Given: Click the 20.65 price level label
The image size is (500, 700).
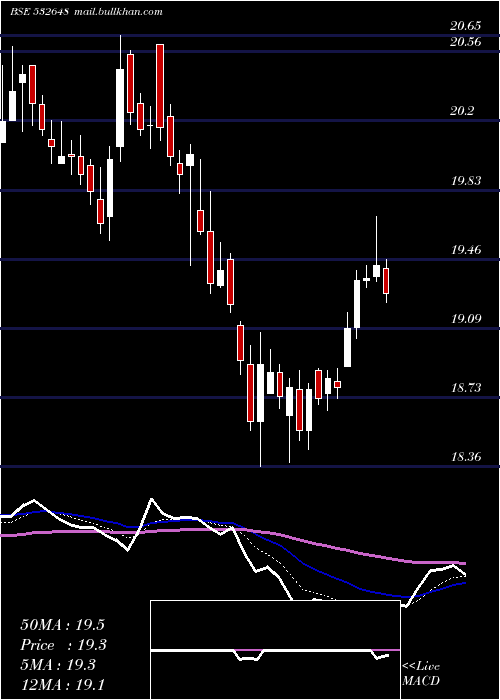Looking at the screenshot, I should click(465, 26).
